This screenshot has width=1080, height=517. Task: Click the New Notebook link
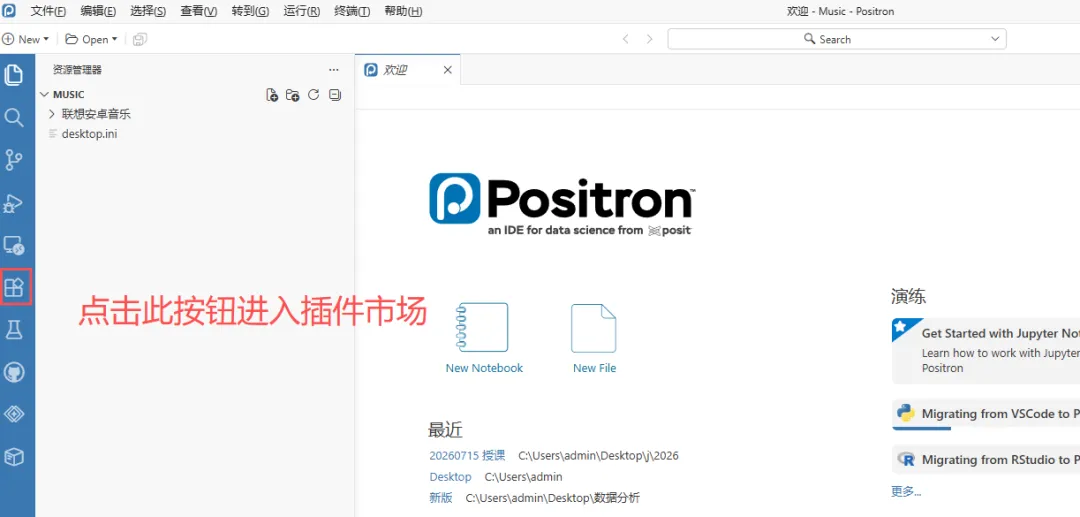click(x=484, y=368)
